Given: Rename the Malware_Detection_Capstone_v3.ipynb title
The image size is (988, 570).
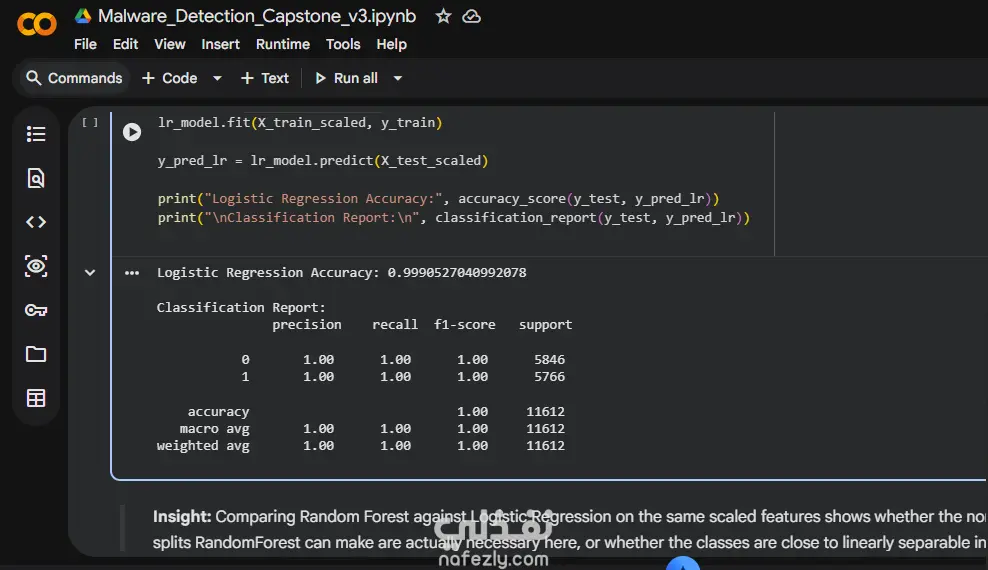Looking at the screenshot, I should coord(257,16).
